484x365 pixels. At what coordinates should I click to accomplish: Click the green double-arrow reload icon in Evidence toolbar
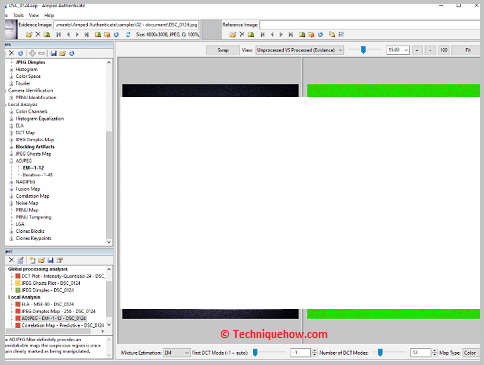click(128, 34)
